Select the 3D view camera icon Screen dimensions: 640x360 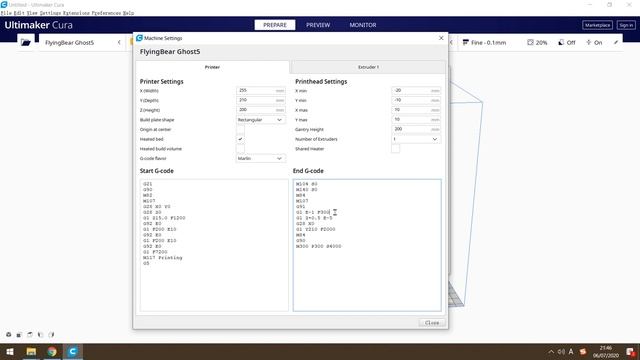coord(9,335)
